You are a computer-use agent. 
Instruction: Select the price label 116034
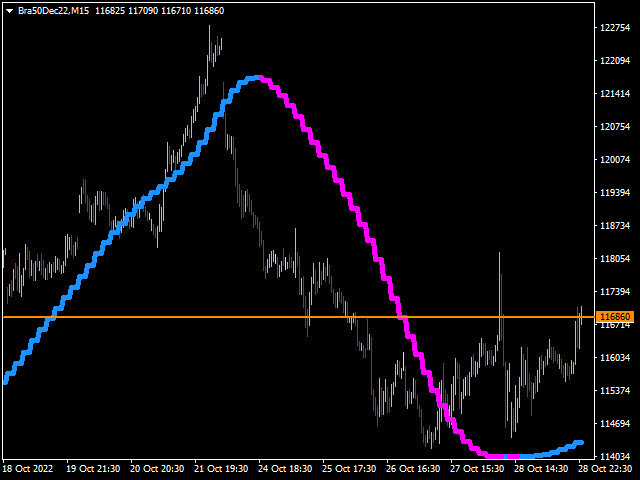615,358
